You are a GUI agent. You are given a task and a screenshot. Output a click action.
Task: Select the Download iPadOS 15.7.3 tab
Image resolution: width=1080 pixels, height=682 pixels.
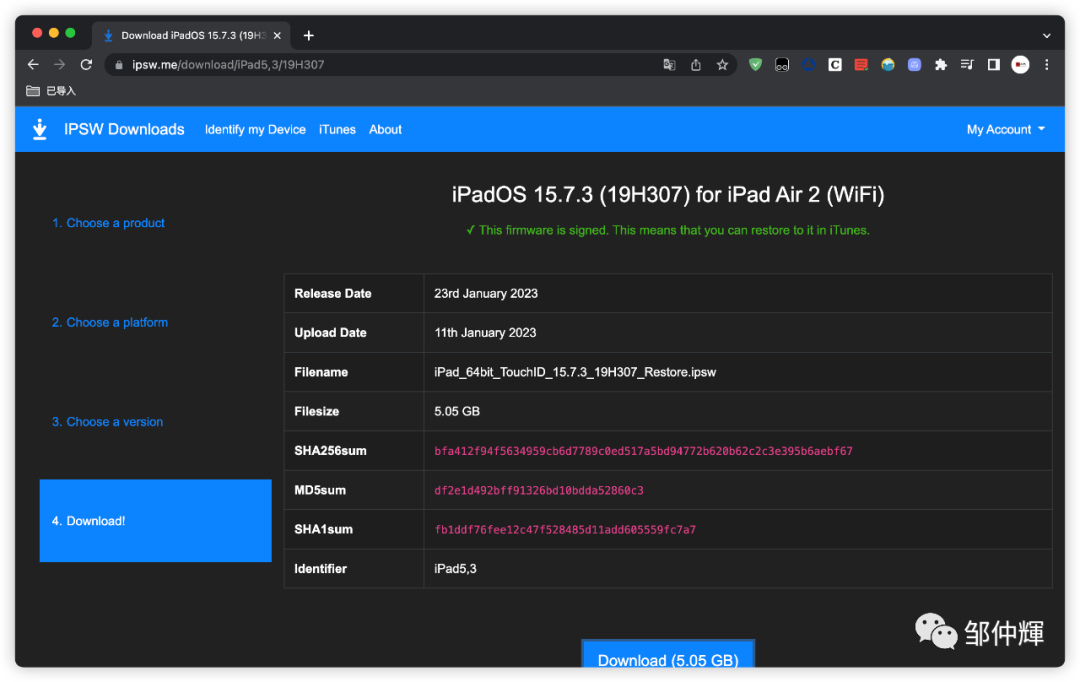coord(193,35)
